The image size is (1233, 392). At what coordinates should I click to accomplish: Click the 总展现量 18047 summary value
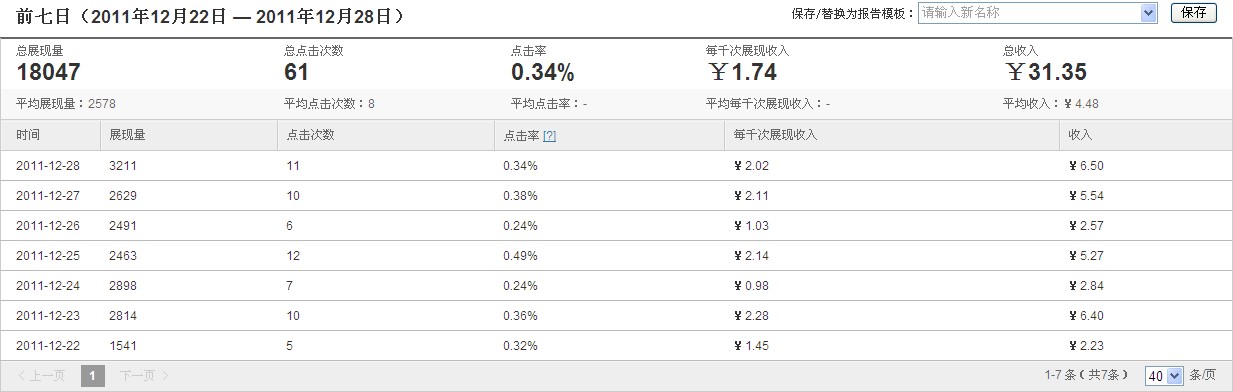(48, 72)
